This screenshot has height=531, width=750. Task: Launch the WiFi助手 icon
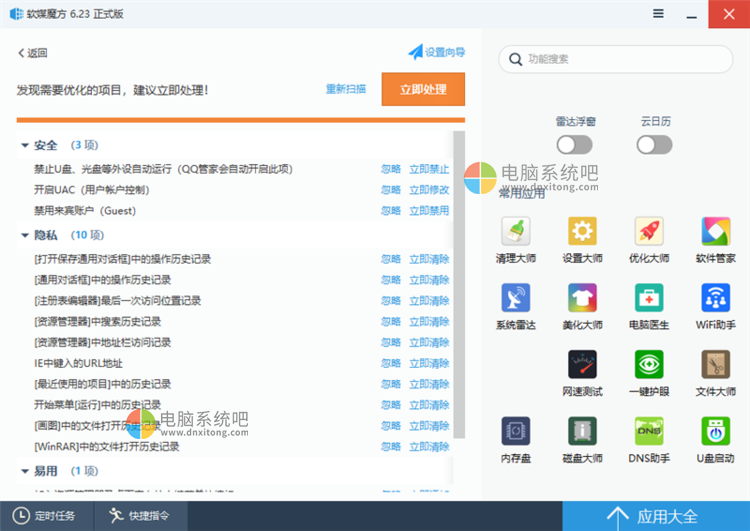[716, 298]
